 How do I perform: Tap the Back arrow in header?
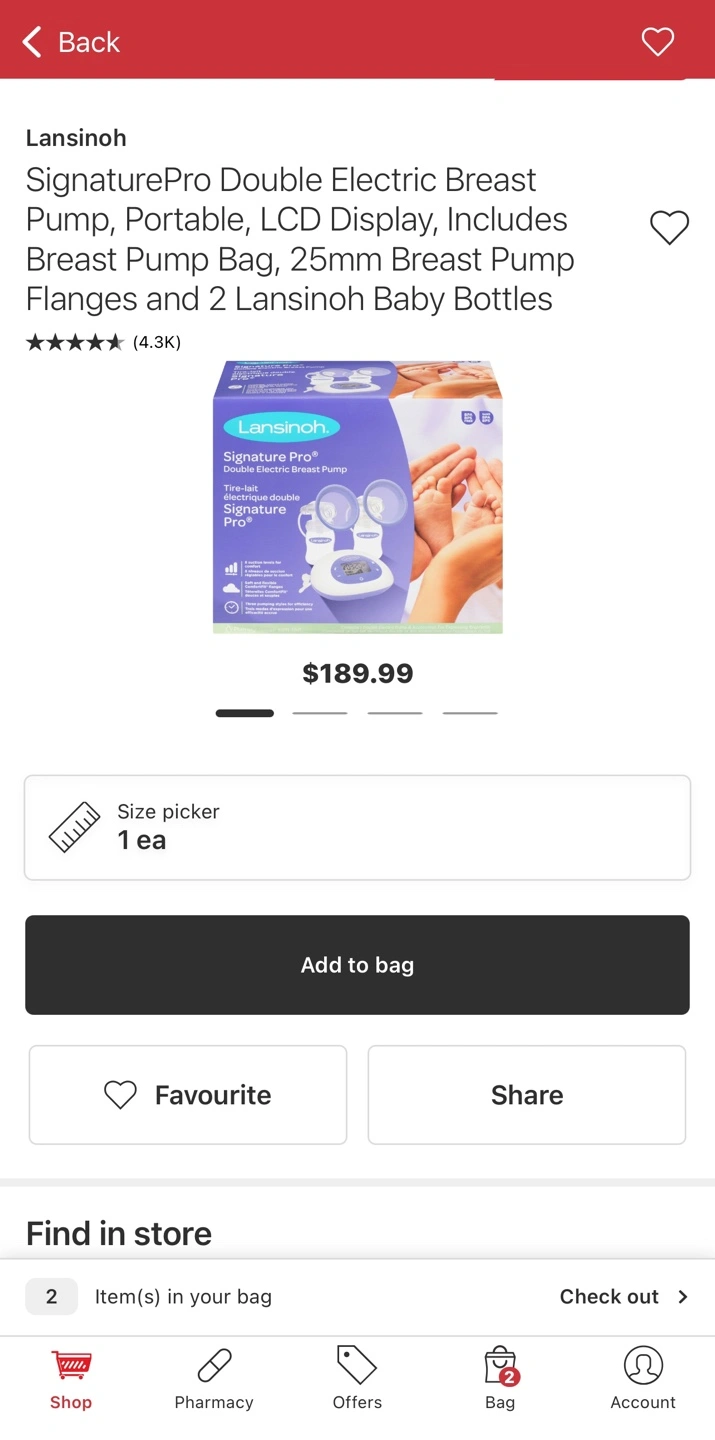coord(33,42)
